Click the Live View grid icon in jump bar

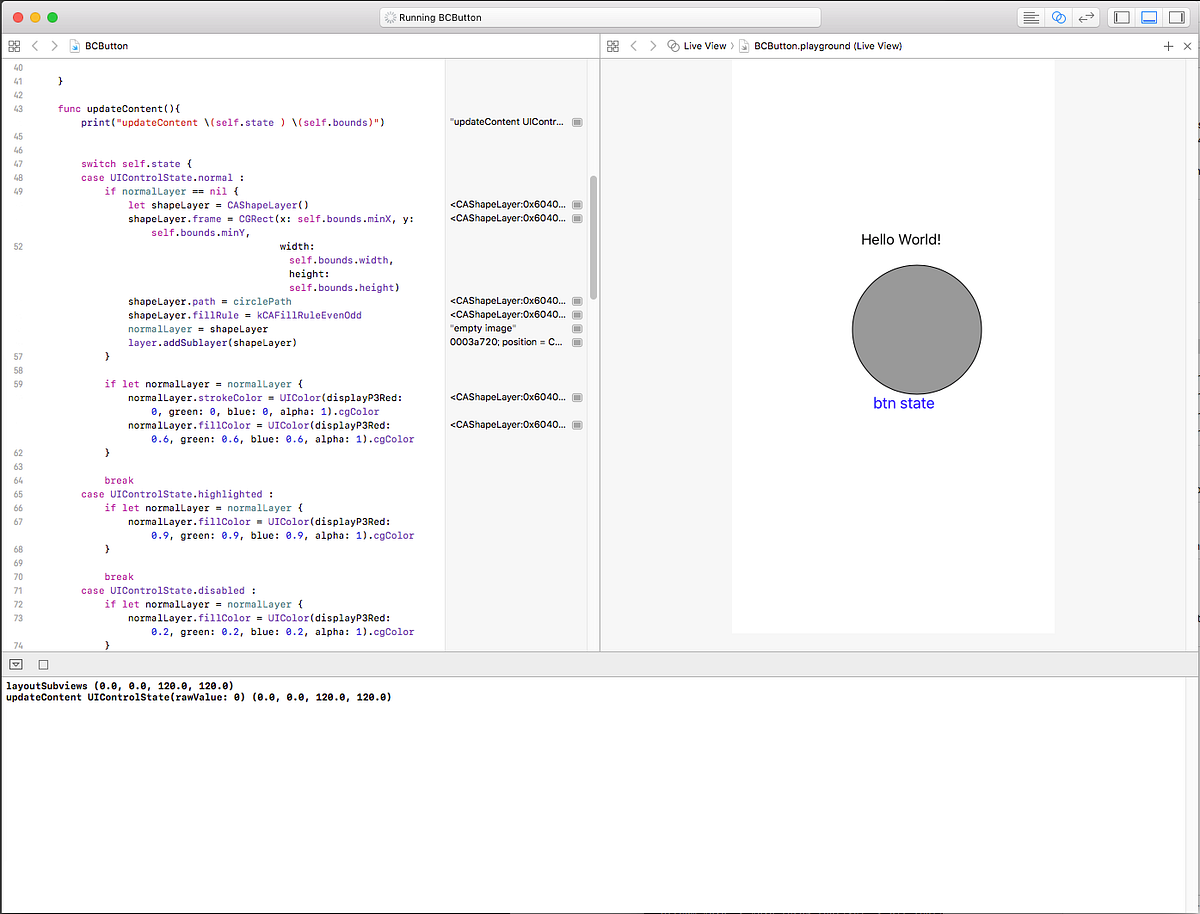(613, 46)
